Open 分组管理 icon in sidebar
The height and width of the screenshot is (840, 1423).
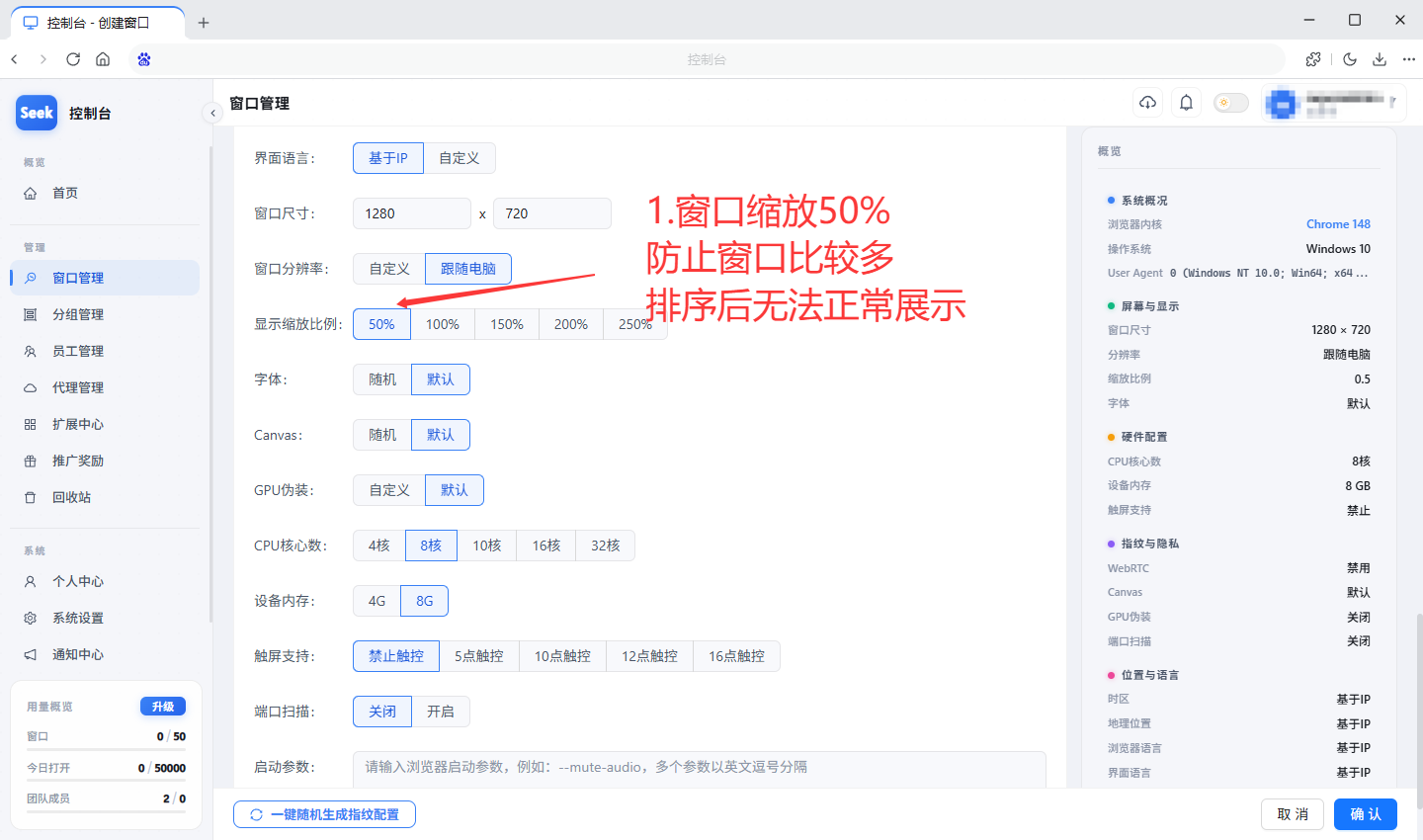point(31,314)
